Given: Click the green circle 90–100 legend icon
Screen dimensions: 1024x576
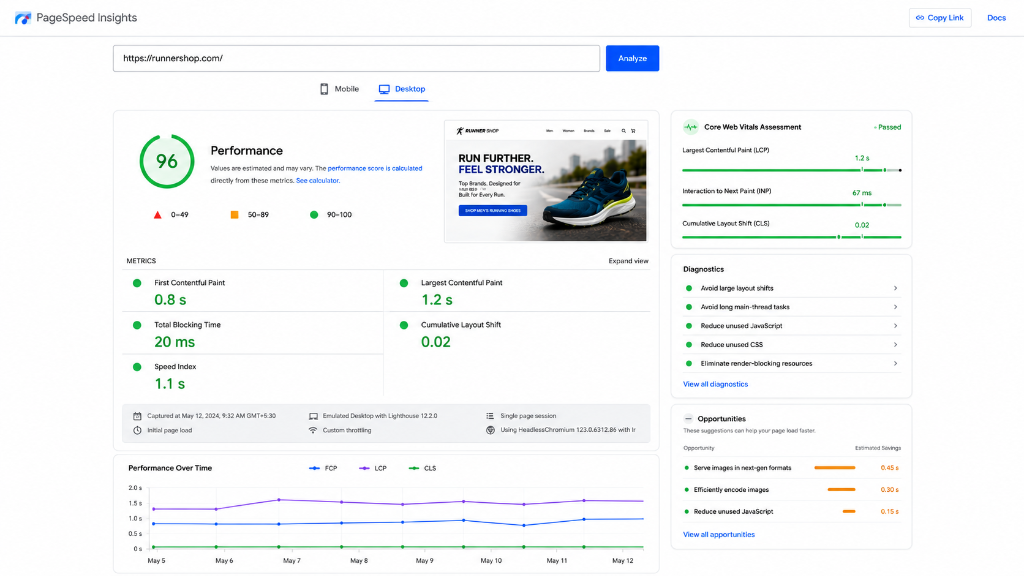Looking at the screenshot, I should pos(314,214).
